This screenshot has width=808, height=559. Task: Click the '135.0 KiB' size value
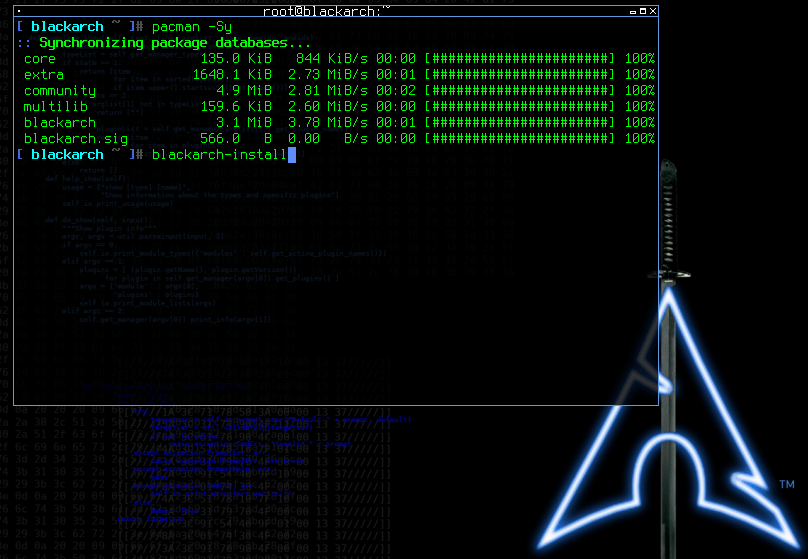tap(236, 59)
